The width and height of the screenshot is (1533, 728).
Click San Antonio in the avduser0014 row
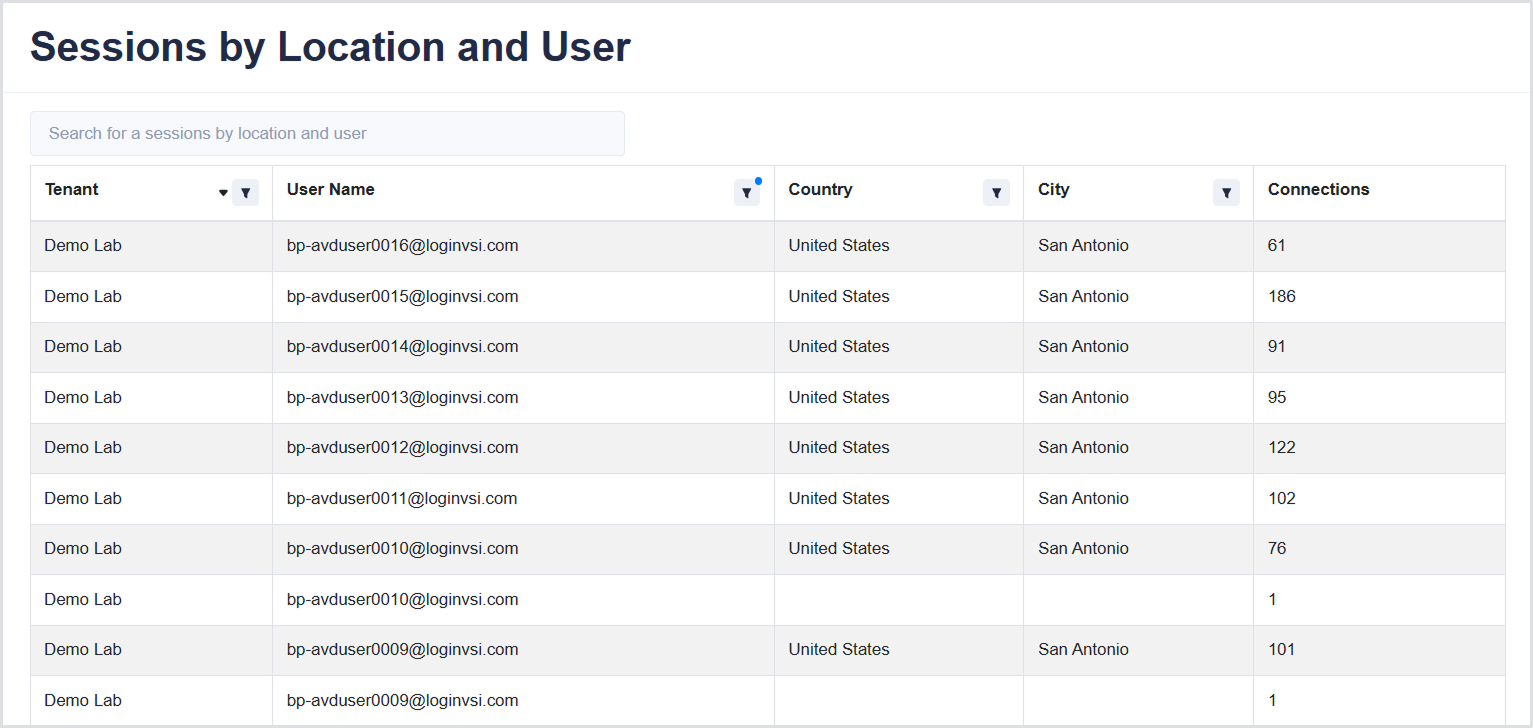pyautogui.click(x=1083, y=346)
